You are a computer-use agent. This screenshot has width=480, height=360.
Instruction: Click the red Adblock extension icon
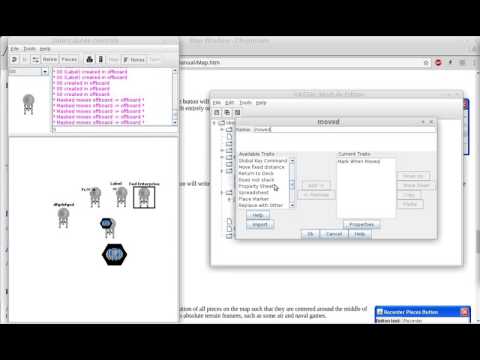[438, 62]
